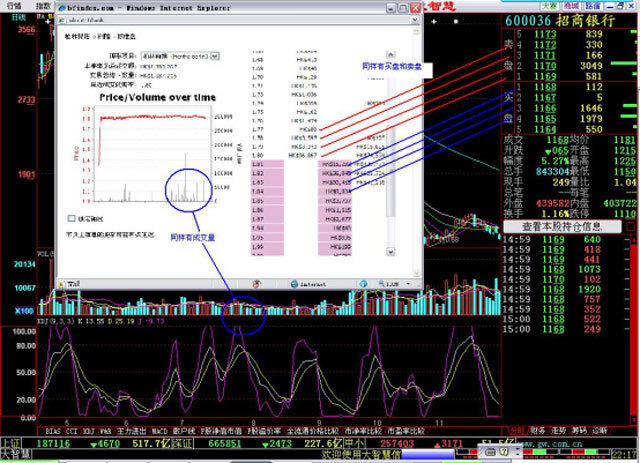Select the 600036 招商银行 stock title

(x=560, y=20)
